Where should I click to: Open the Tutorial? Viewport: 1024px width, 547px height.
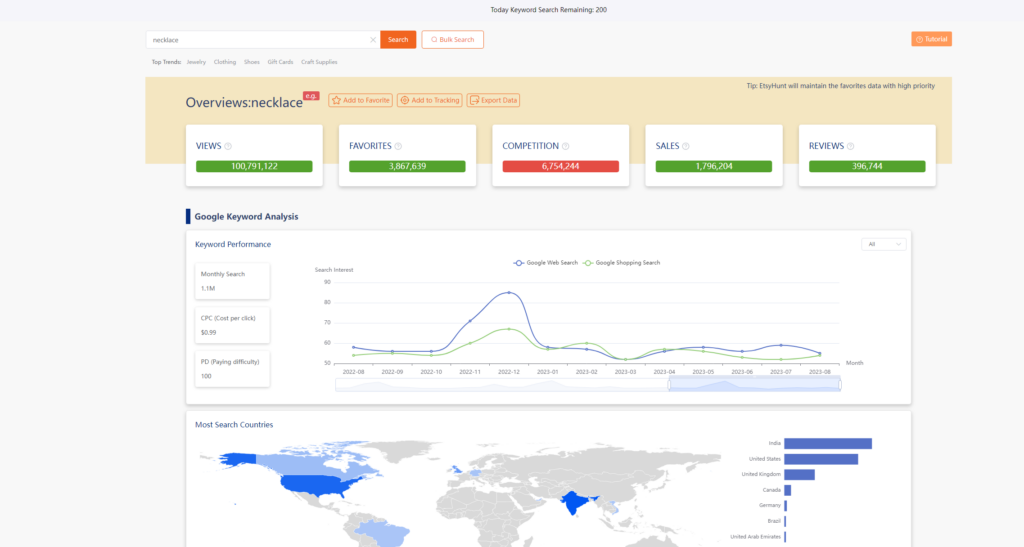click(931, 39)
